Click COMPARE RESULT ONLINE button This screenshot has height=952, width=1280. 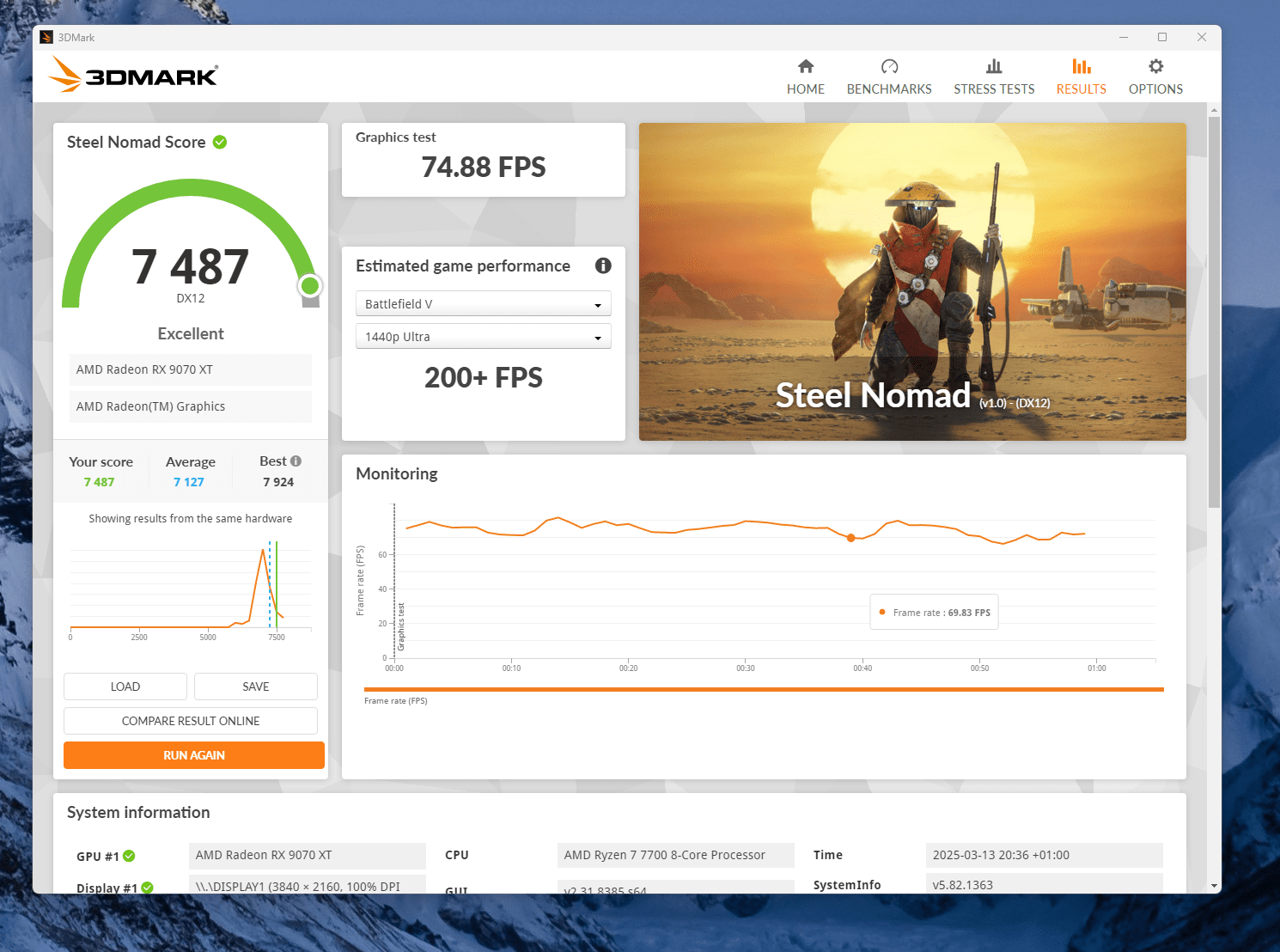(191, 721)
